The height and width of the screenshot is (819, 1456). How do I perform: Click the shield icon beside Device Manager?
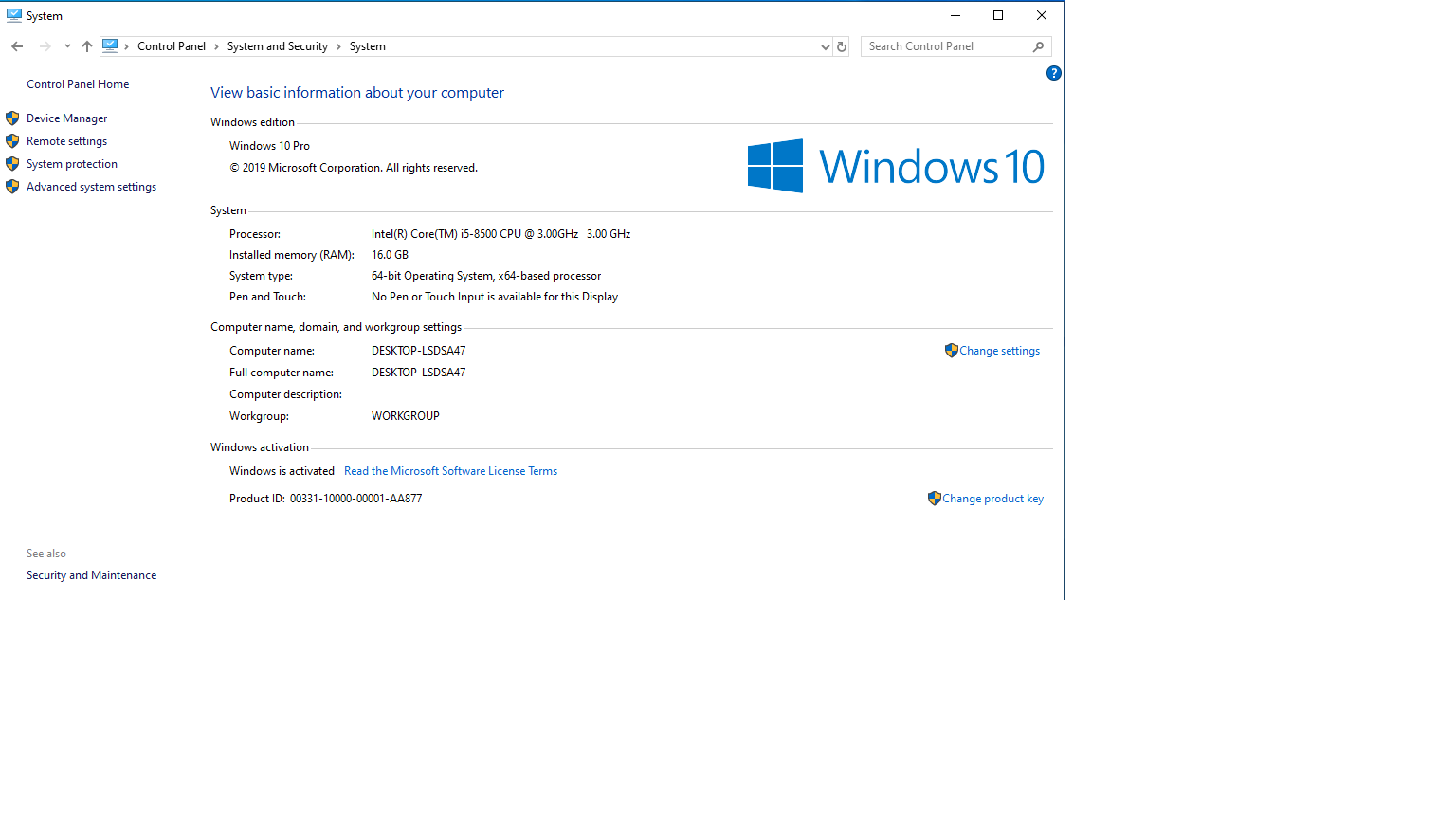pyautogui.click(x=12, y=118)
